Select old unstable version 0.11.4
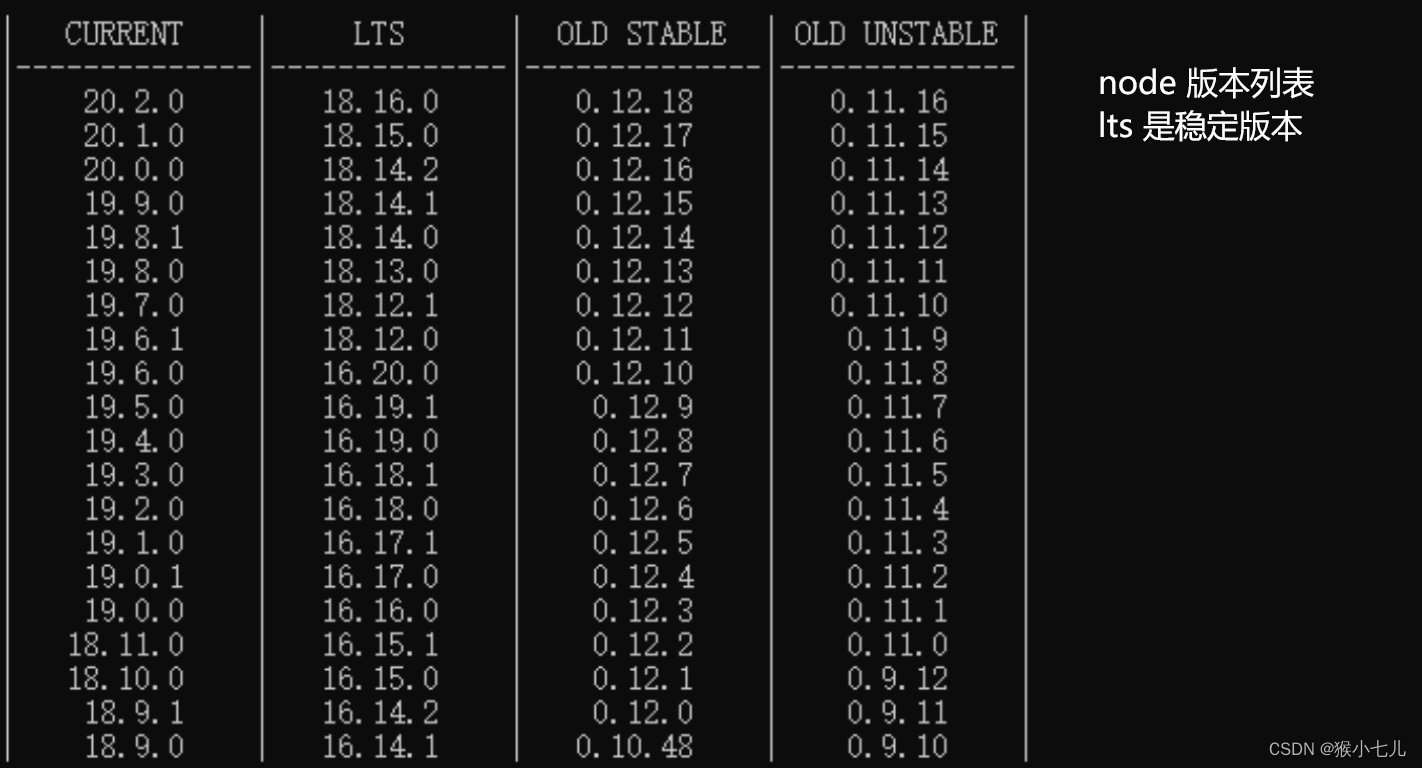 coord(897,509)
